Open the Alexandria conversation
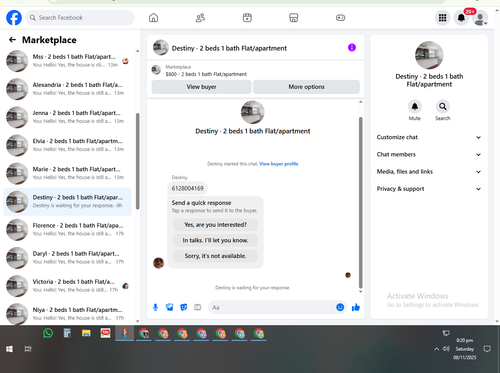 coord(67,89)
